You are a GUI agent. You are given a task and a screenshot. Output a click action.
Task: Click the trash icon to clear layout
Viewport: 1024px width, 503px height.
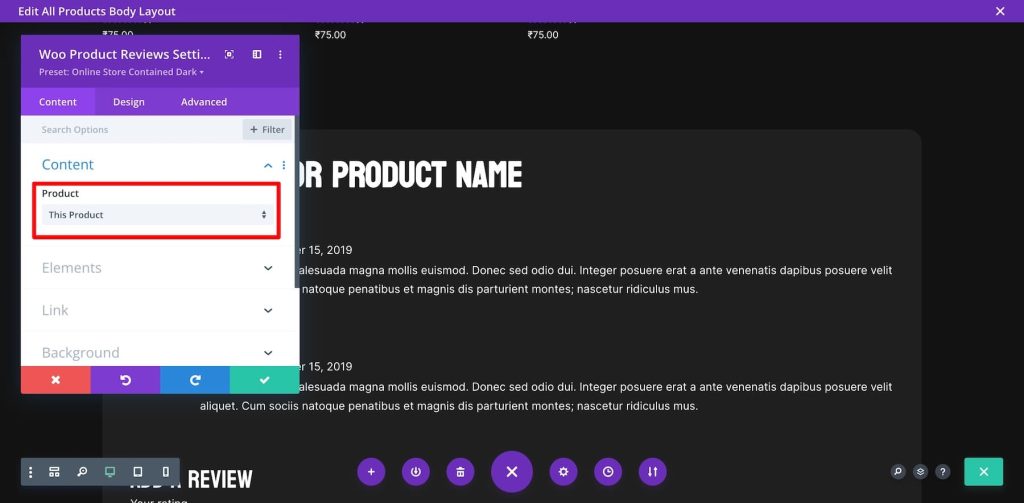click(459, 472)
